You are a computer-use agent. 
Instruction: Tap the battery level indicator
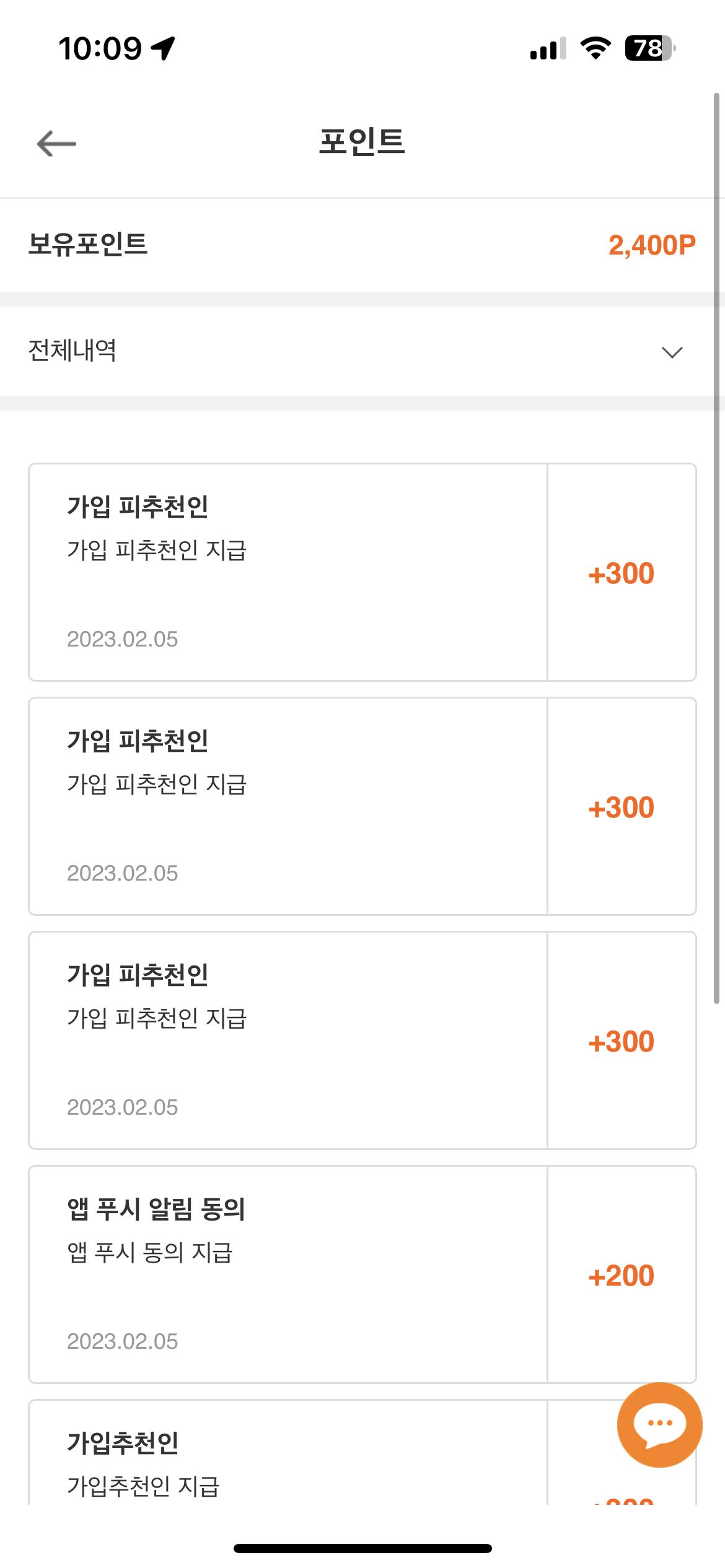tap(650, 48)
